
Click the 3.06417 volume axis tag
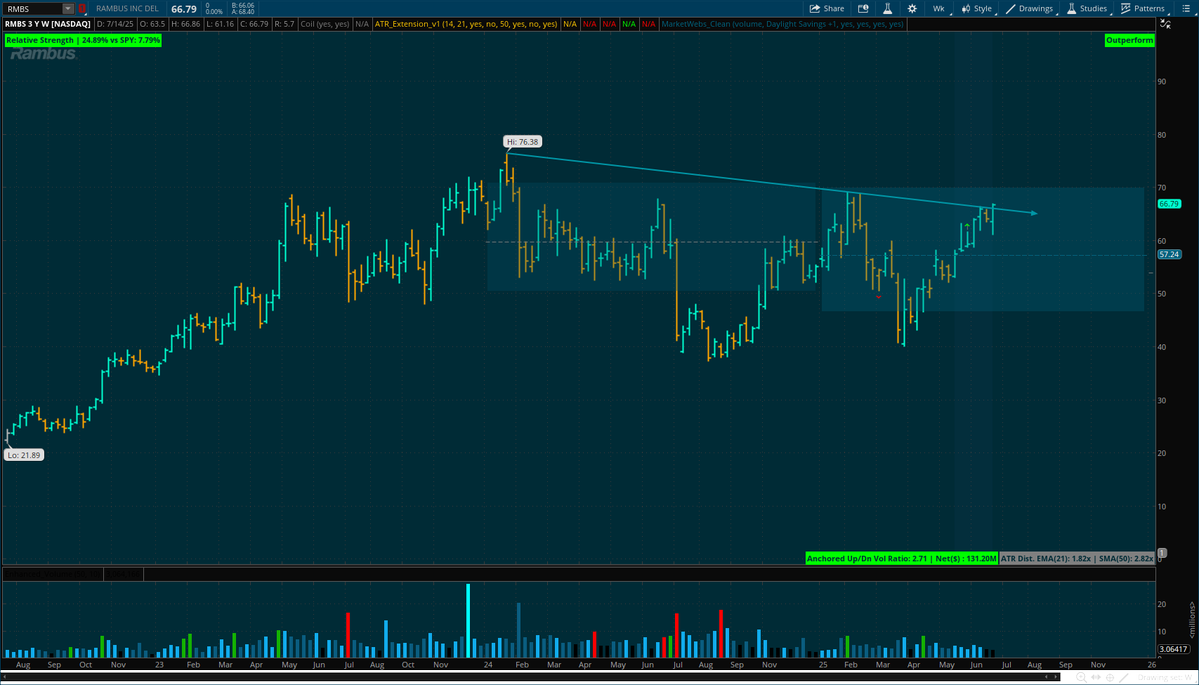1175,649
